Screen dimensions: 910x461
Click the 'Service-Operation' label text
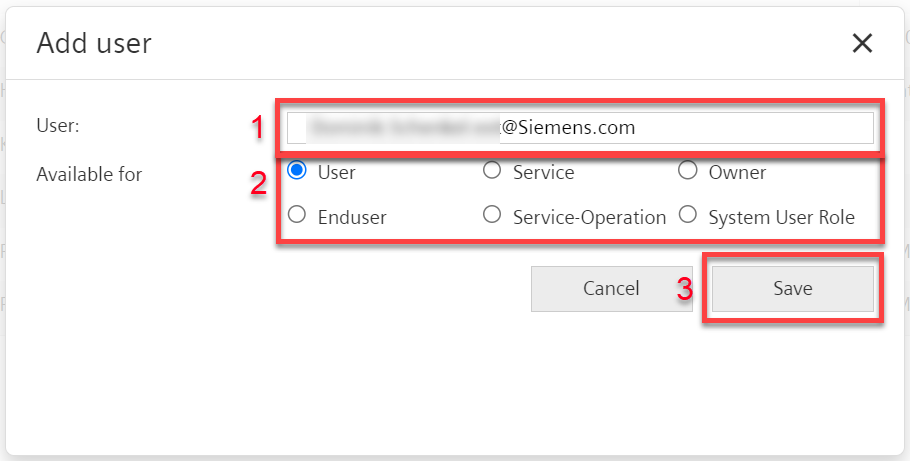point(589,217)
